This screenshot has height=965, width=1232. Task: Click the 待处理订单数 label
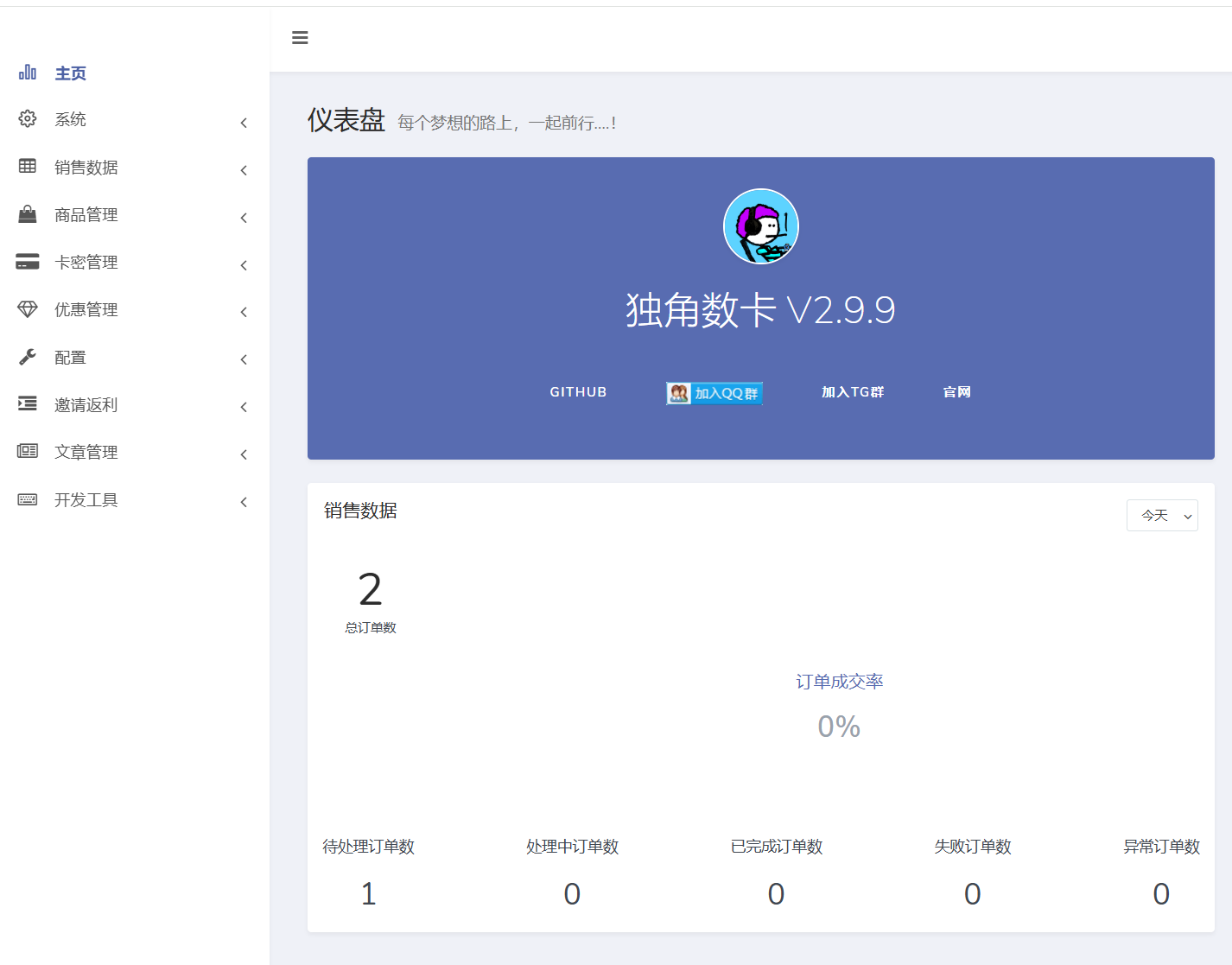click(x=369, y=847)
